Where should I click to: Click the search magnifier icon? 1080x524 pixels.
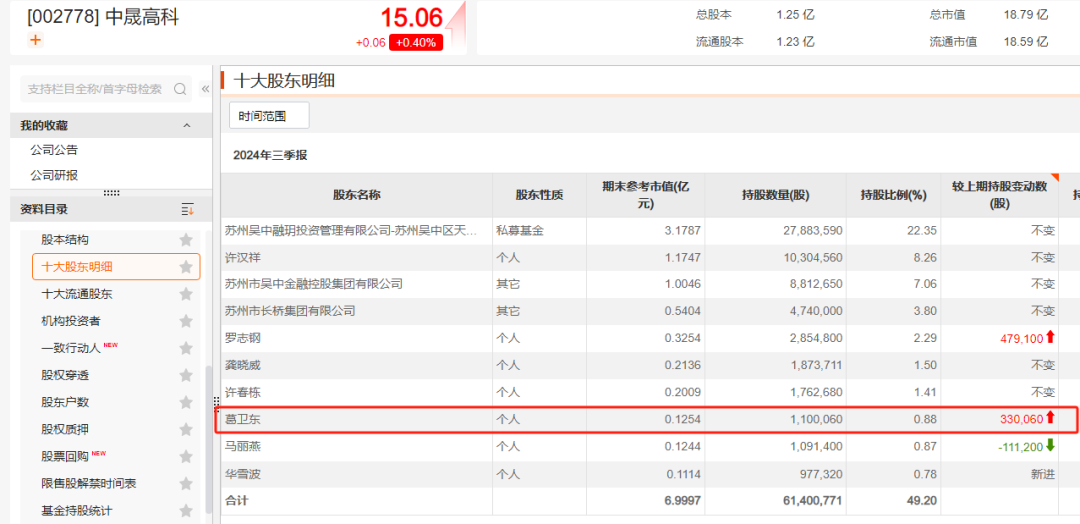[180, 89]
